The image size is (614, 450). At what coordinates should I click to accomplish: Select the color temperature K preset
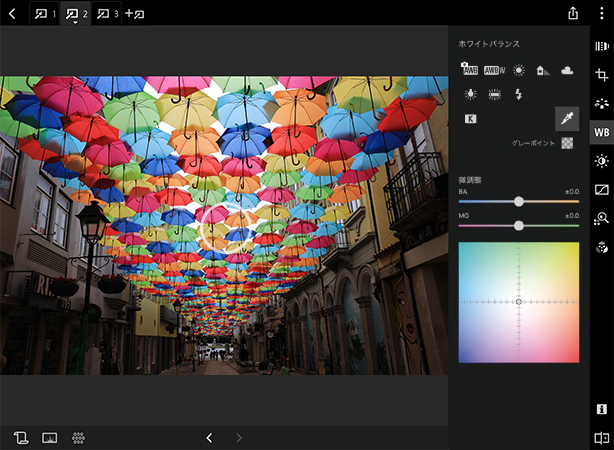469,119
